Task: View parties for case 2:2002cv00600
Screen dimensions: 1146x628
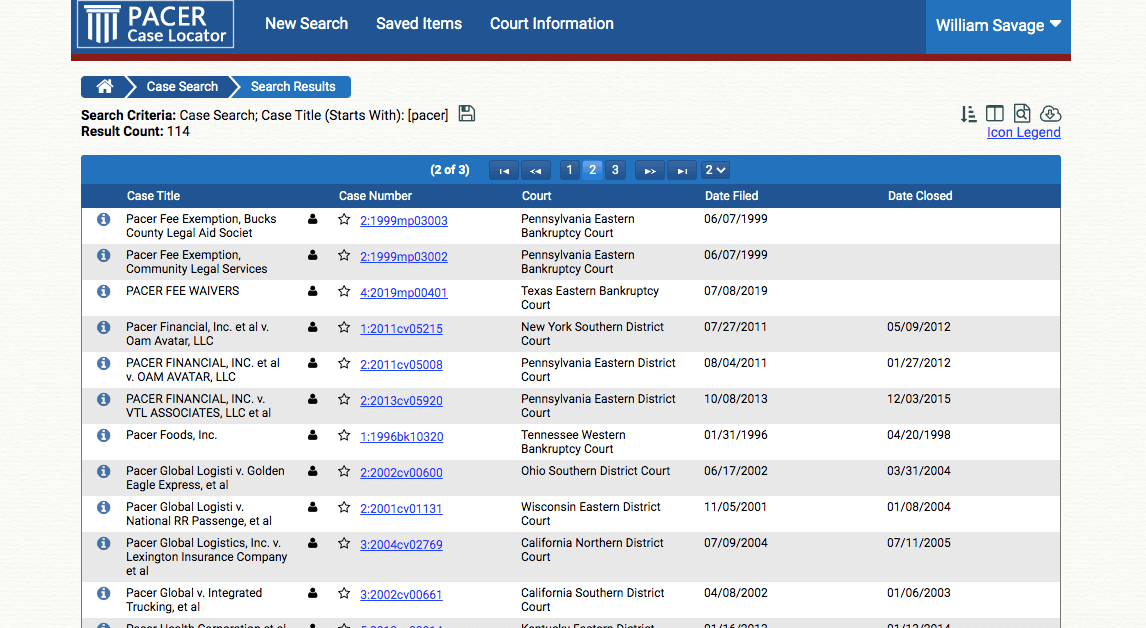Action: coord(313,471)
